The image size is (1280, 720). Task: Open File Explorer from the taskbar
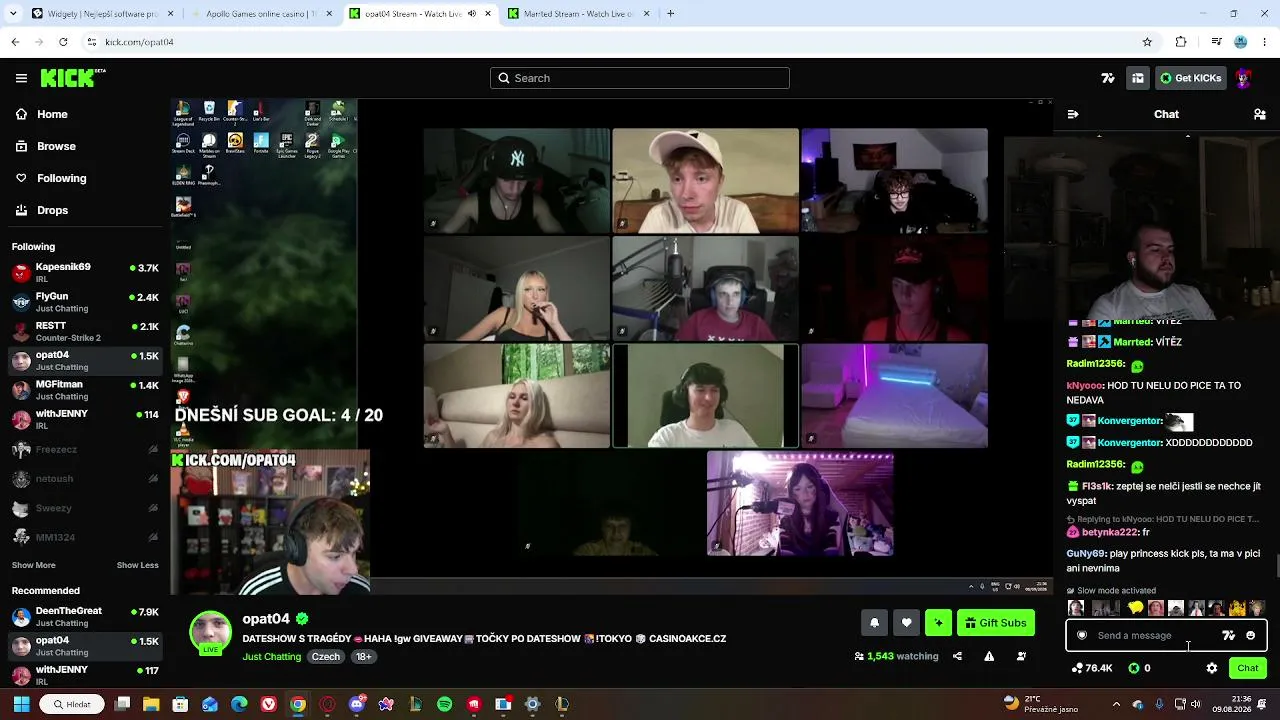pos(151,704)
